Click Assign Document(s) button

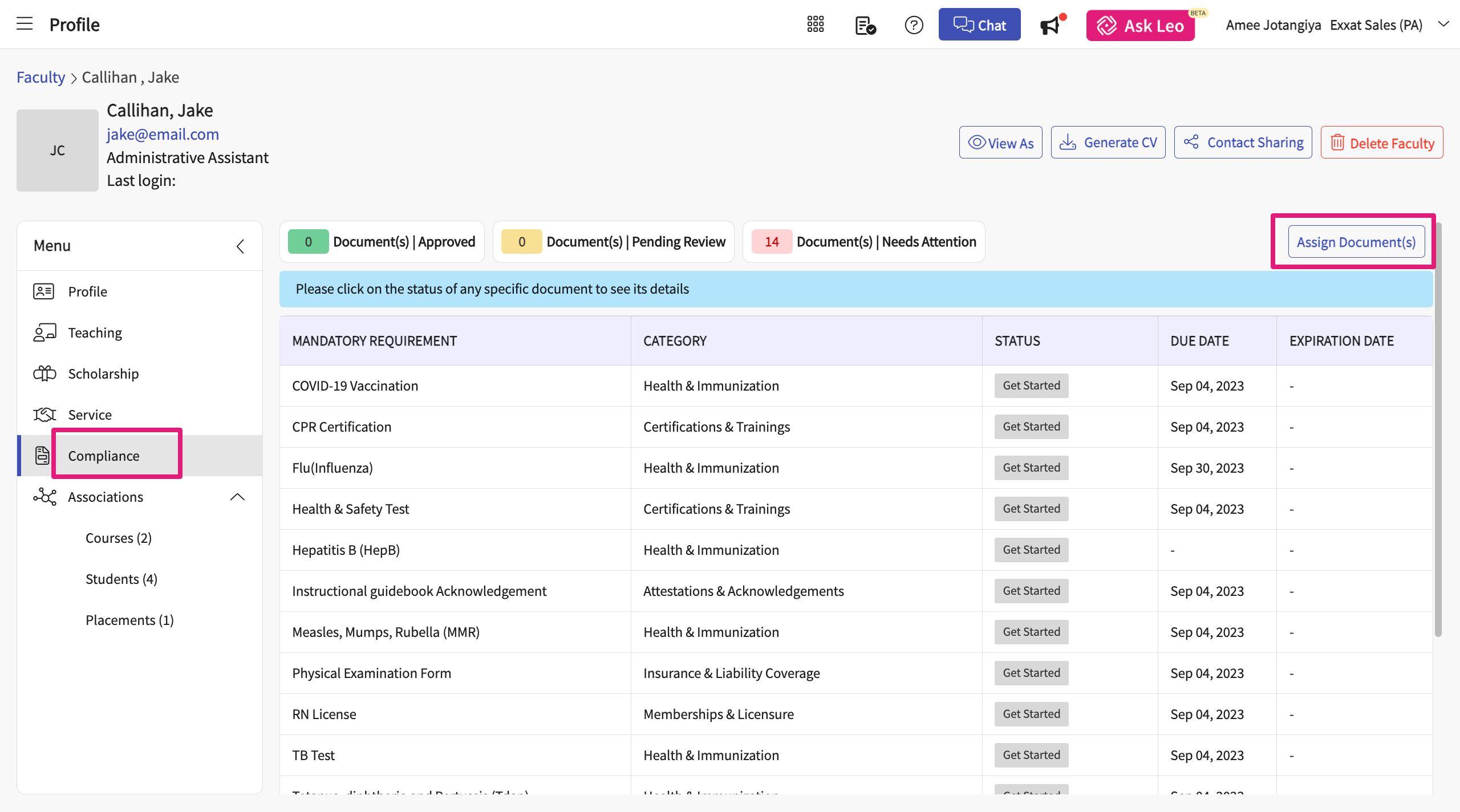[x=1356, y=242]
